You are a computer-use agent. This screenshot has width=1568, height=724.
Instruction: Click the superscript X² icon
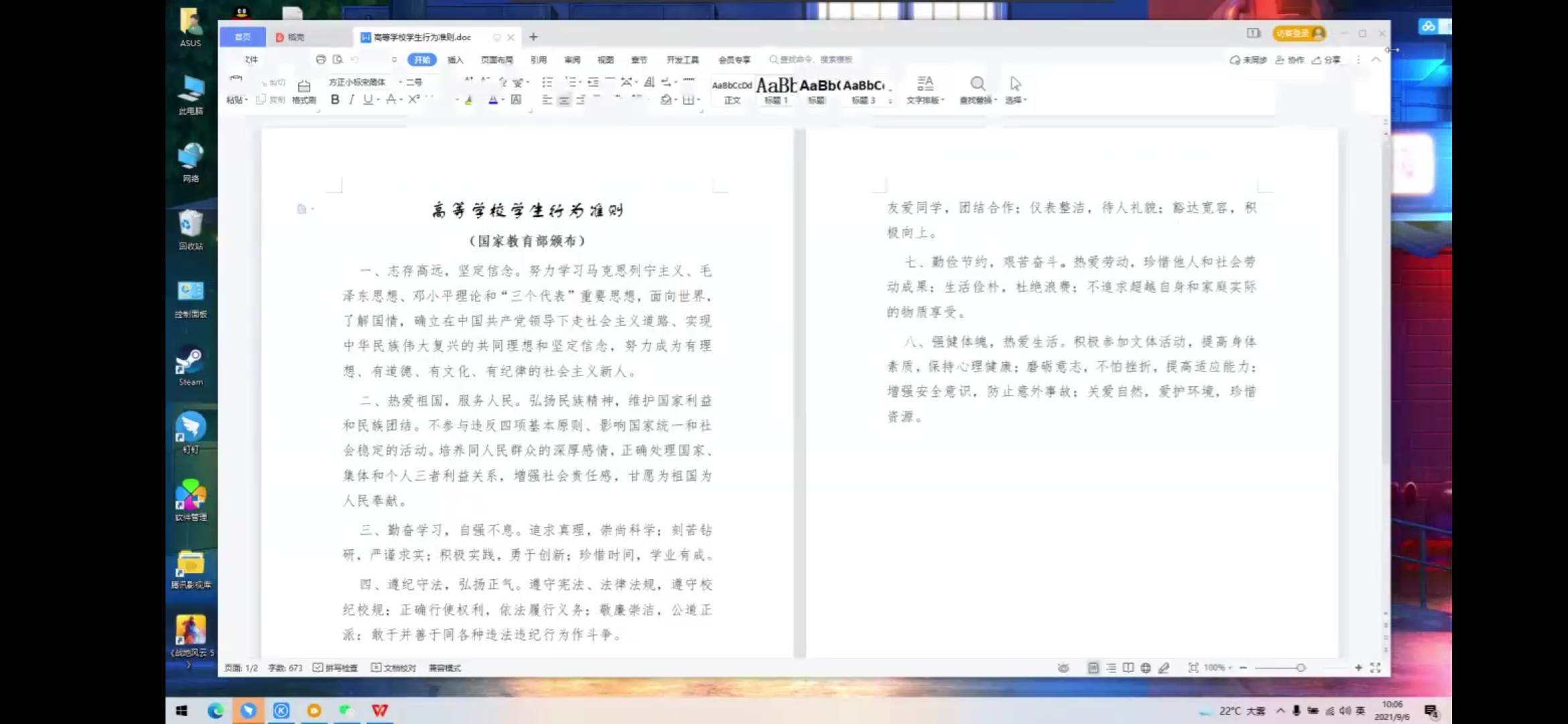pos(414,99)
